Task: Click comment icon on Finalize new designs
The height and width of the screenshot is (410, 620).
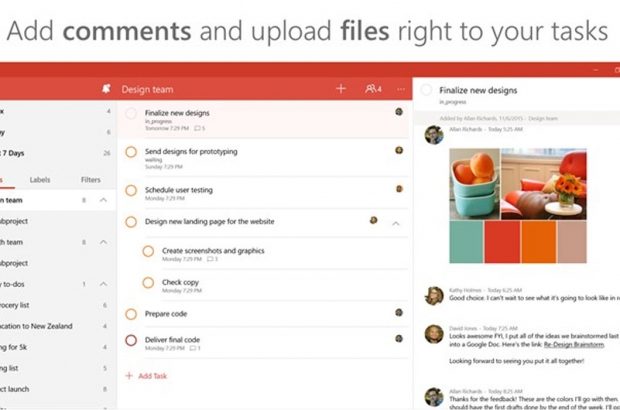Action: coord(200,128)
